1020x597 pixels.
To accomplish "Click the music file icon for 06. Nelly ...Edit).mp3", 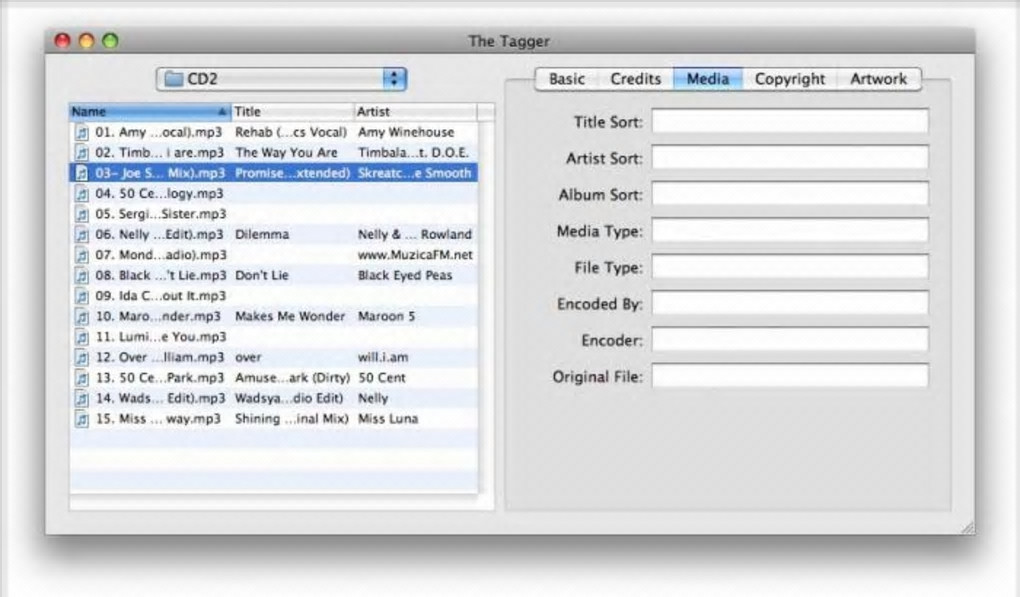I will 82,235.
